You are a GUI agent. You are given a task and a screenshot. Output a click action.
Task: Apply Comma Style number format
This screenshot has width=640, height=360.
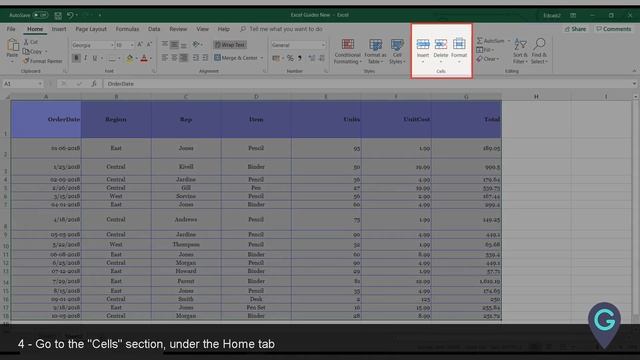click(300, 58)
